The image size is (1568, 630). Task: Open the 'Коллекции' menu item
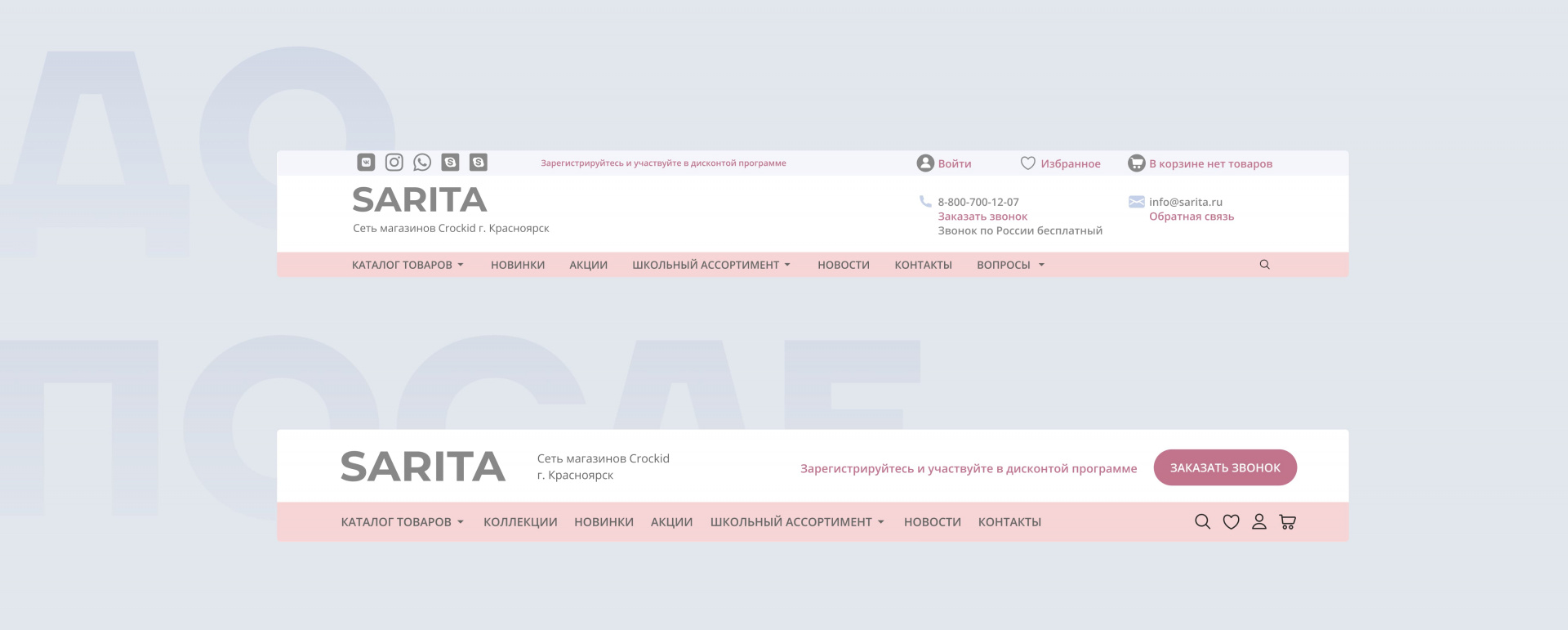coord(520,522)
